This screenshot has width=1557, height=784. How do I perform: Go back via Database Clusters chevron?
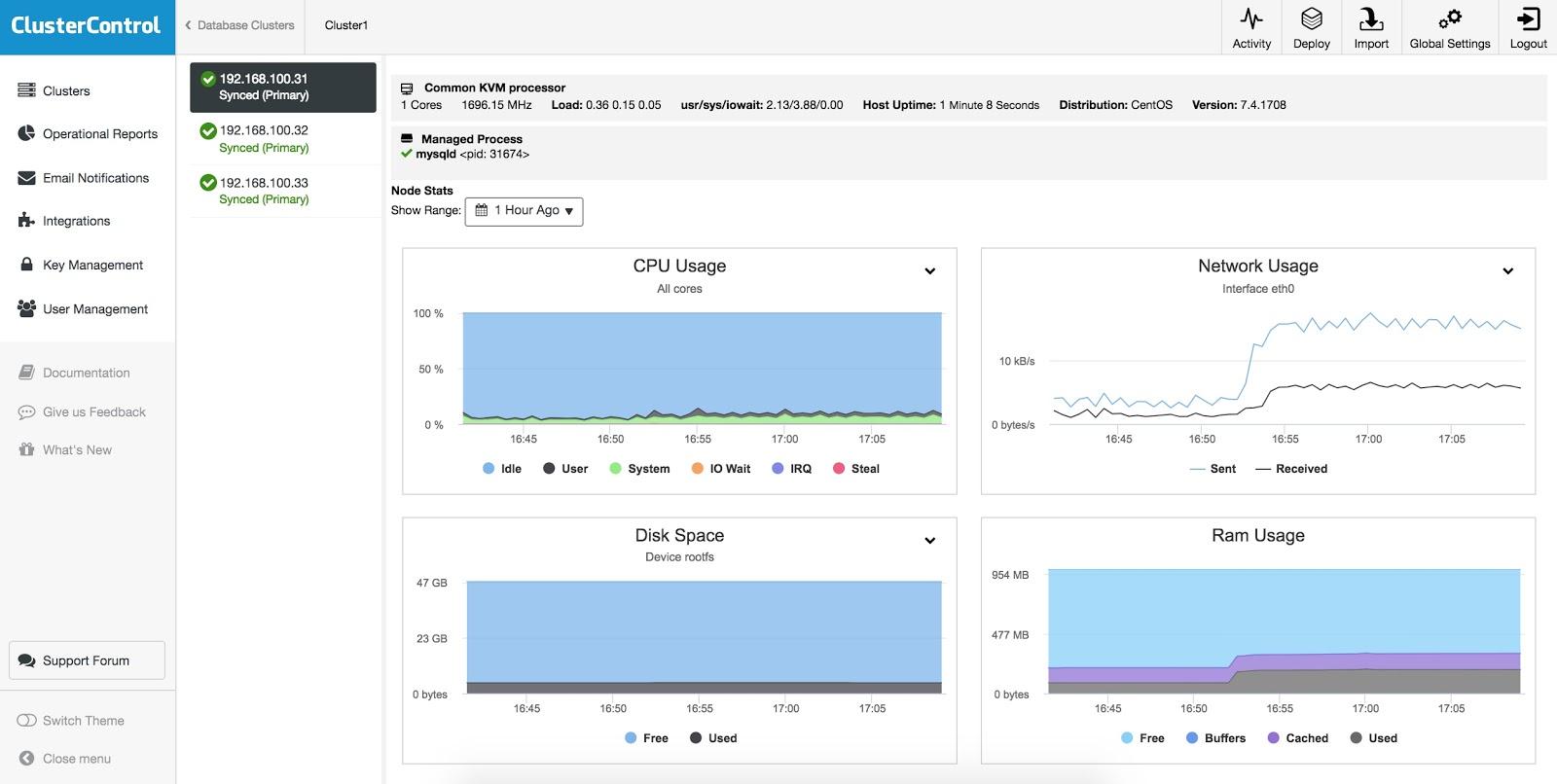pos(188,25)
